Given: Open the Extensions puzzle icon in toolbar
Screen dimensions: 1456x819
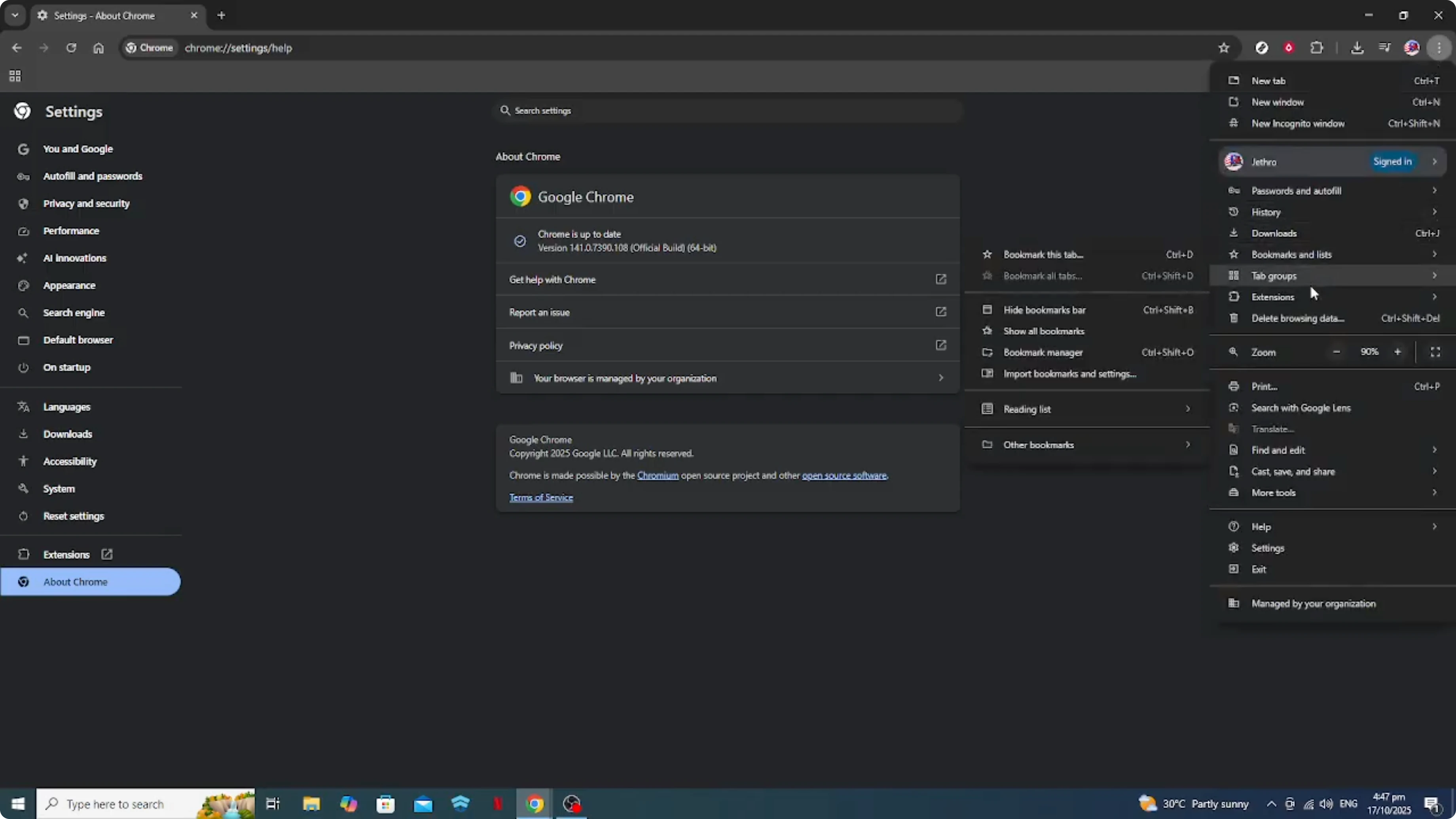Looking at the screenshot, I should click(x=1317, y=48).
